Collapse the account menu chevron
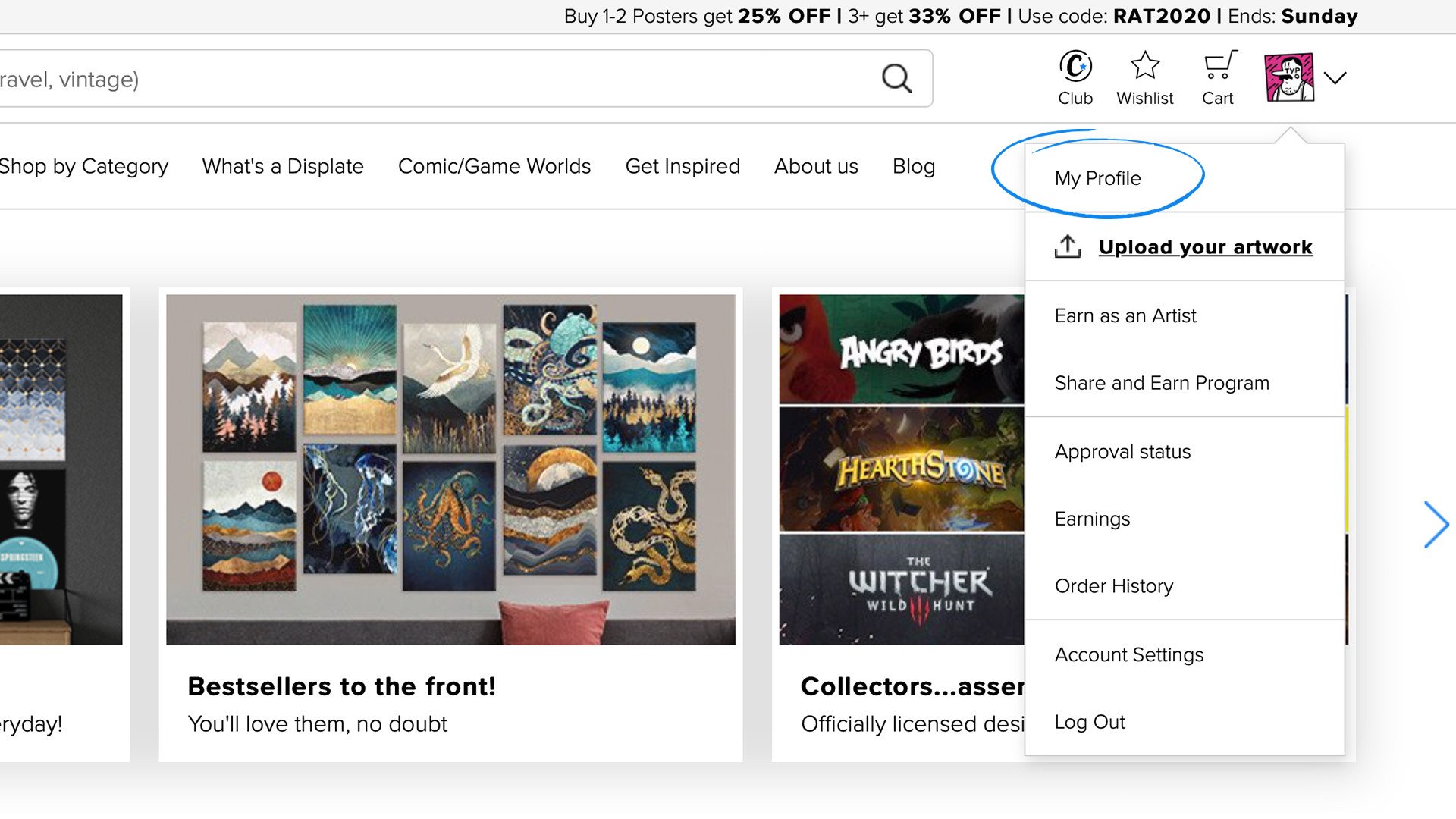This screenshot has width=1456, height=819. click(1335, 78)
